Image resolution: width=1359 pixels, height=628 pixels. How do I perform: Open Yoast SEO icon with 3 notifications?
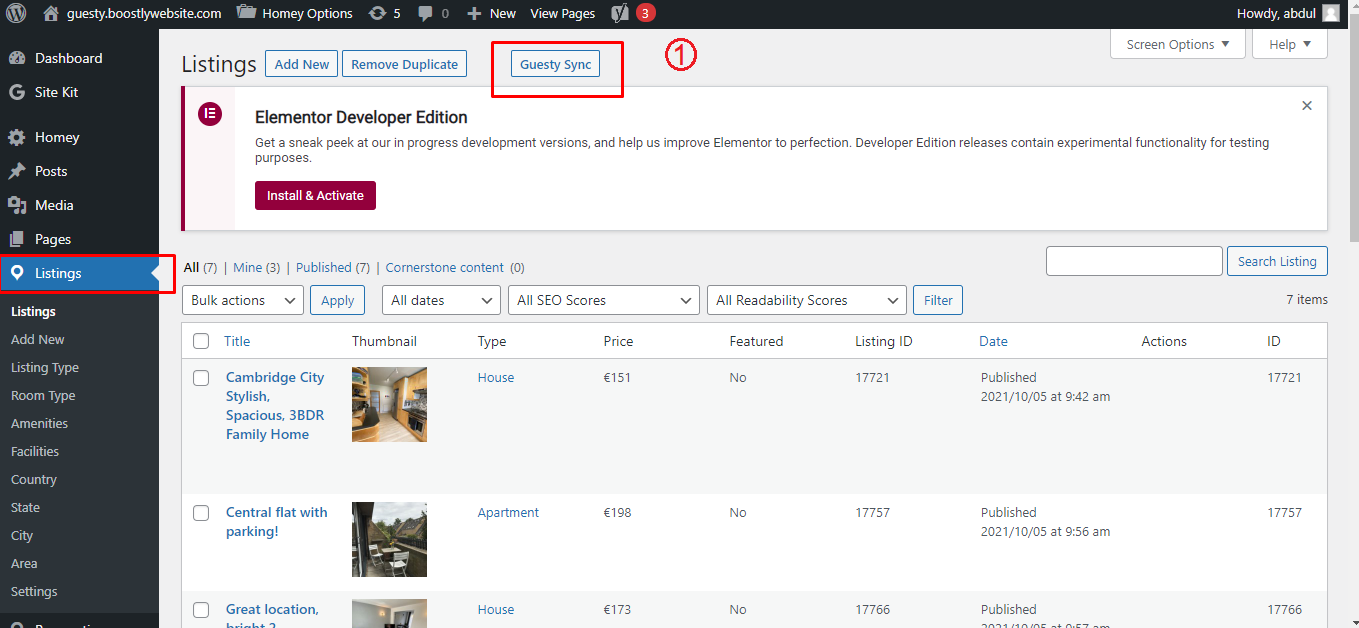pyautogui.click(x=633, y=13)
